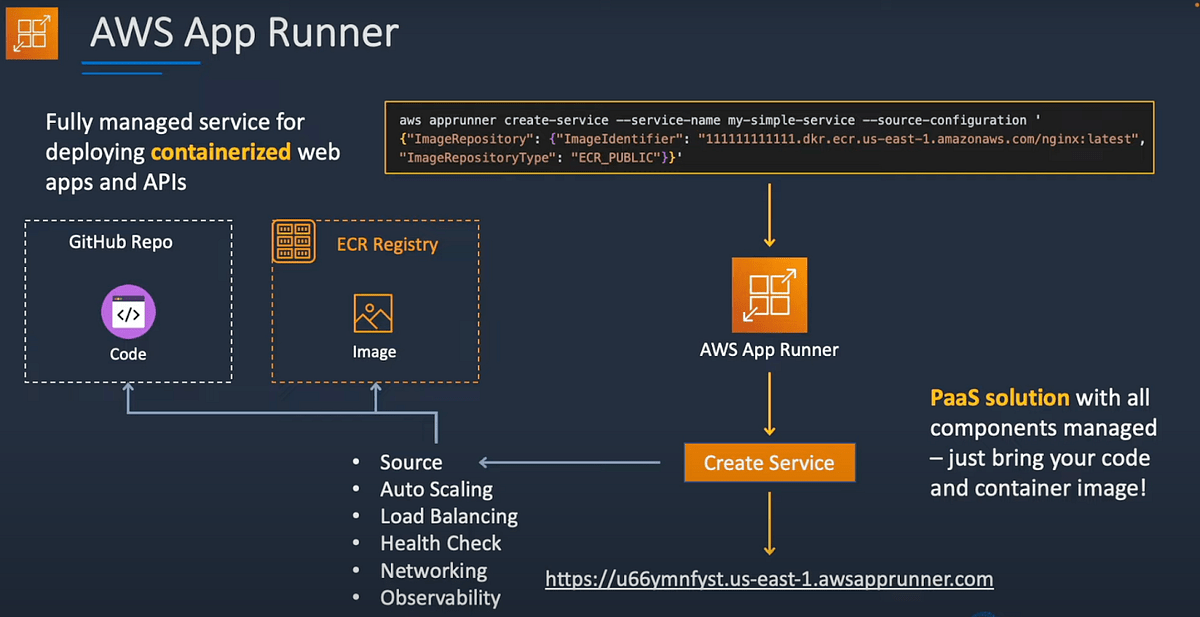Select the AWS App Runner service icon in the diagram

(768, 296)
